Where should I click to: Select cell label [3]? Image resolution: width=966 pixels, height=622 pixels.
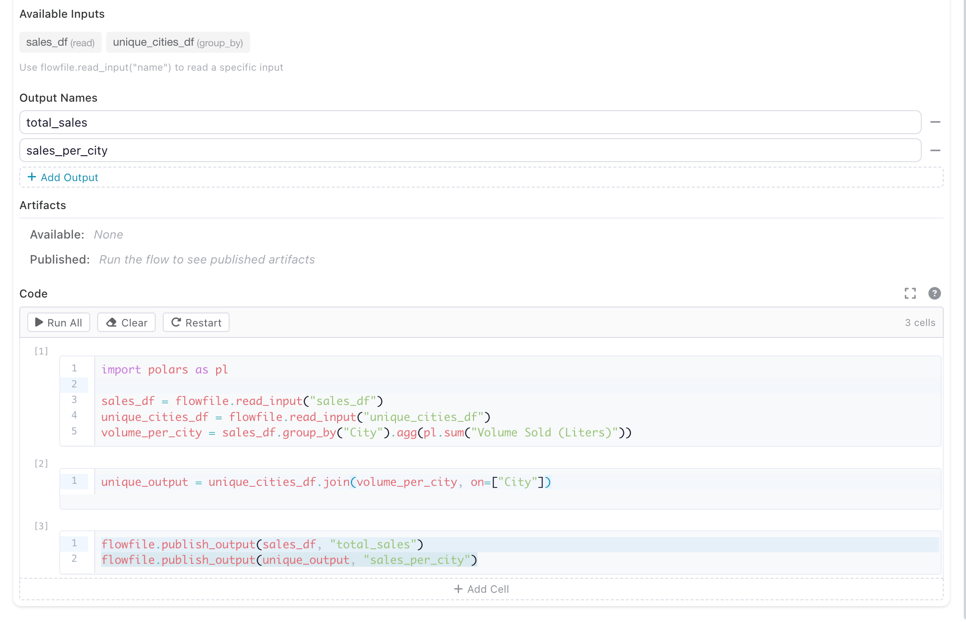click(41, 526)
